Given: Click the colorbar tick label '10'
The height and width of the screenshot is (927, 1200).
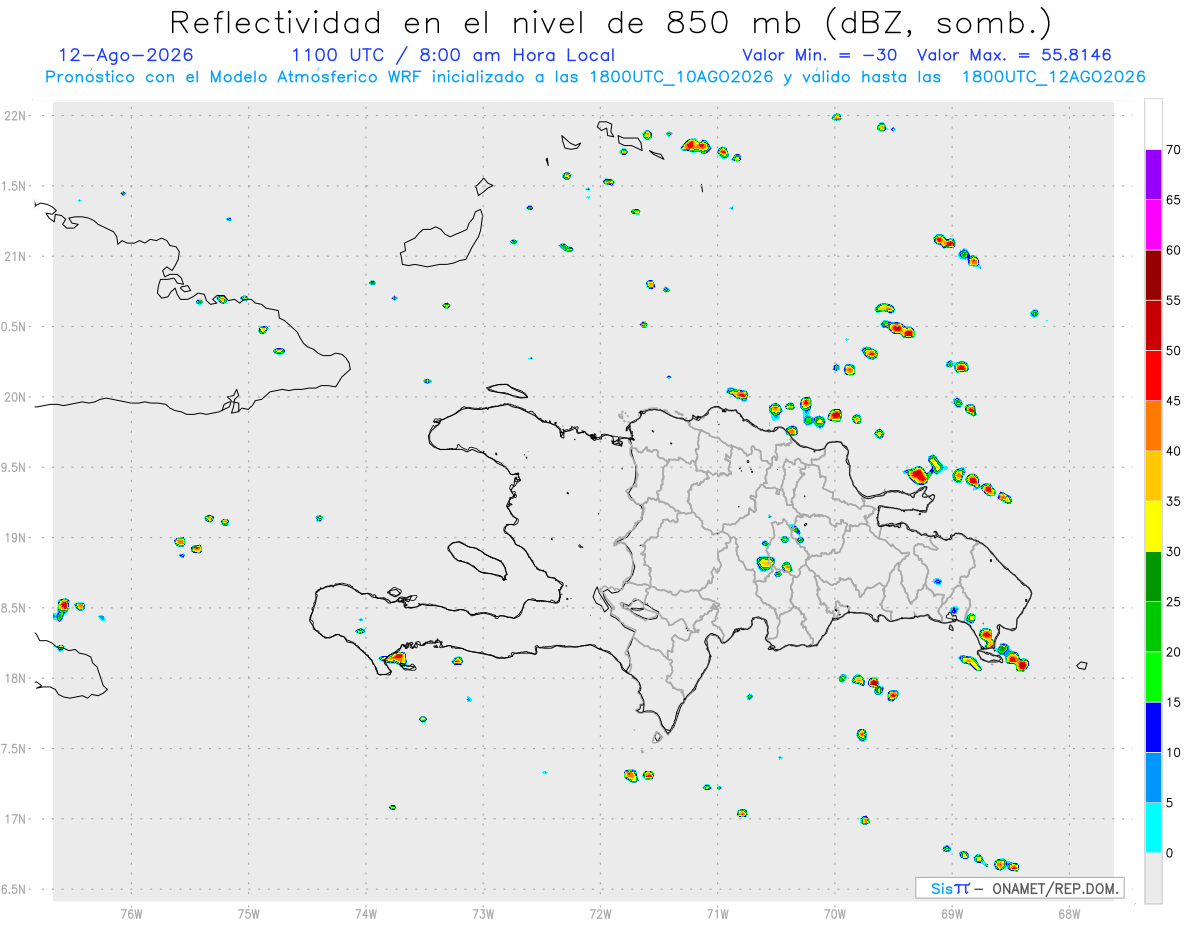Looking at the screenshot, I should pyautogui.click(x=1174, y=752).
